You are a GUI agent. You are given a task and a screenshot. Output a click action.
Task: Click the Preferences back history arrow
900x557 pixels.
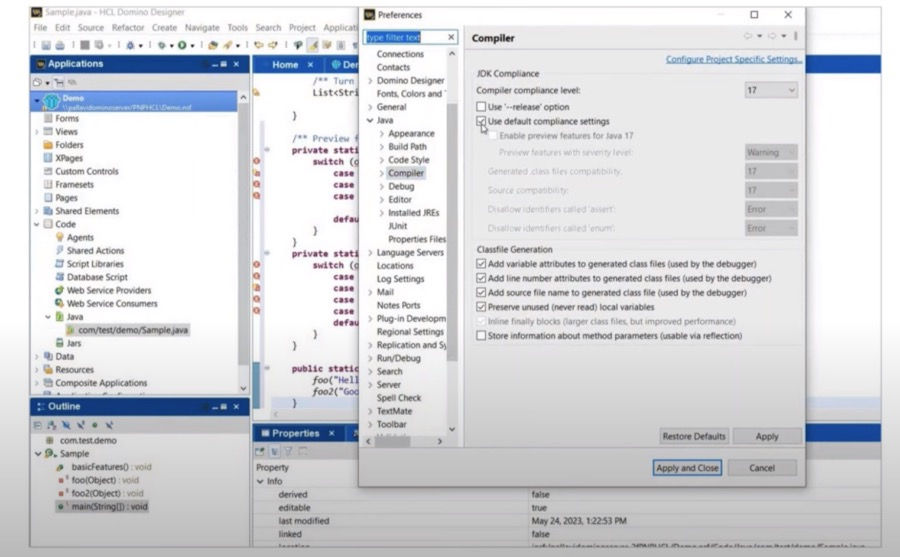[x=748, y=36]
